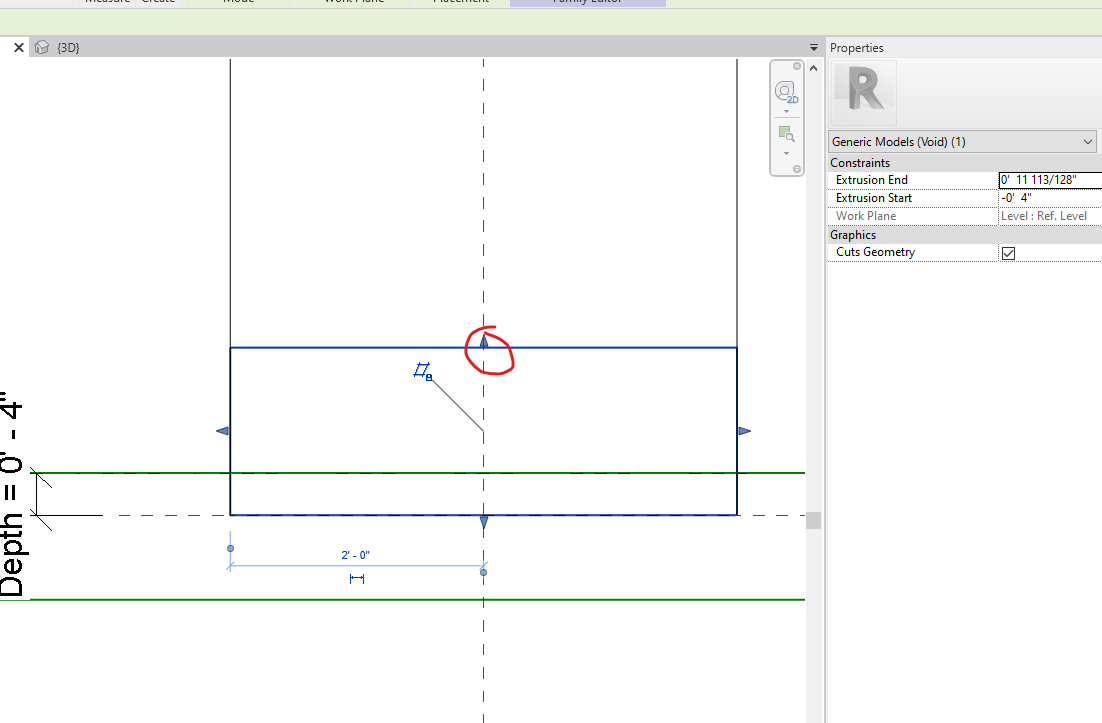Activate the Zoom Region tool on navigation bar
The height and width of the screenshot is (723, 1102).
pos(786,132)
